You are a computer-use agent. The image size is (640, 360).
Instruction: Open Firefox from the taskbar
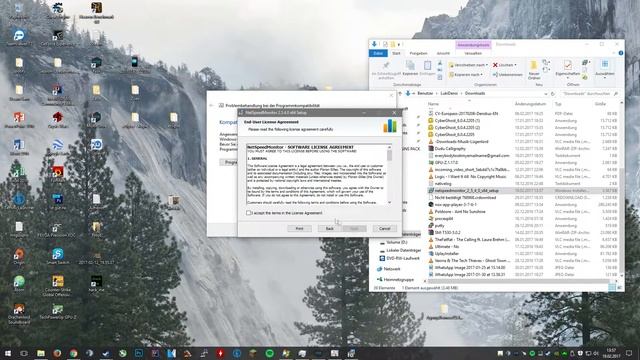(57, 353)
